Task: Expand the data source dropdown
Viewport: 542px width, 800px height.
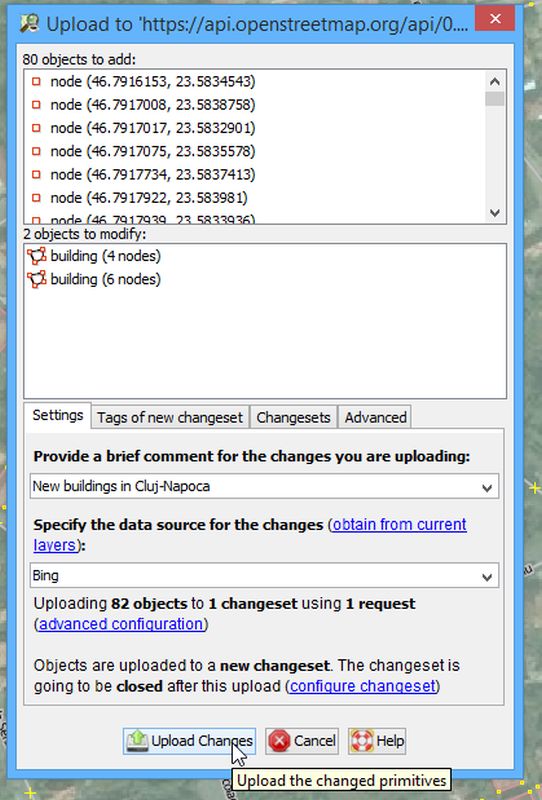Action: [x=487, y=577]
